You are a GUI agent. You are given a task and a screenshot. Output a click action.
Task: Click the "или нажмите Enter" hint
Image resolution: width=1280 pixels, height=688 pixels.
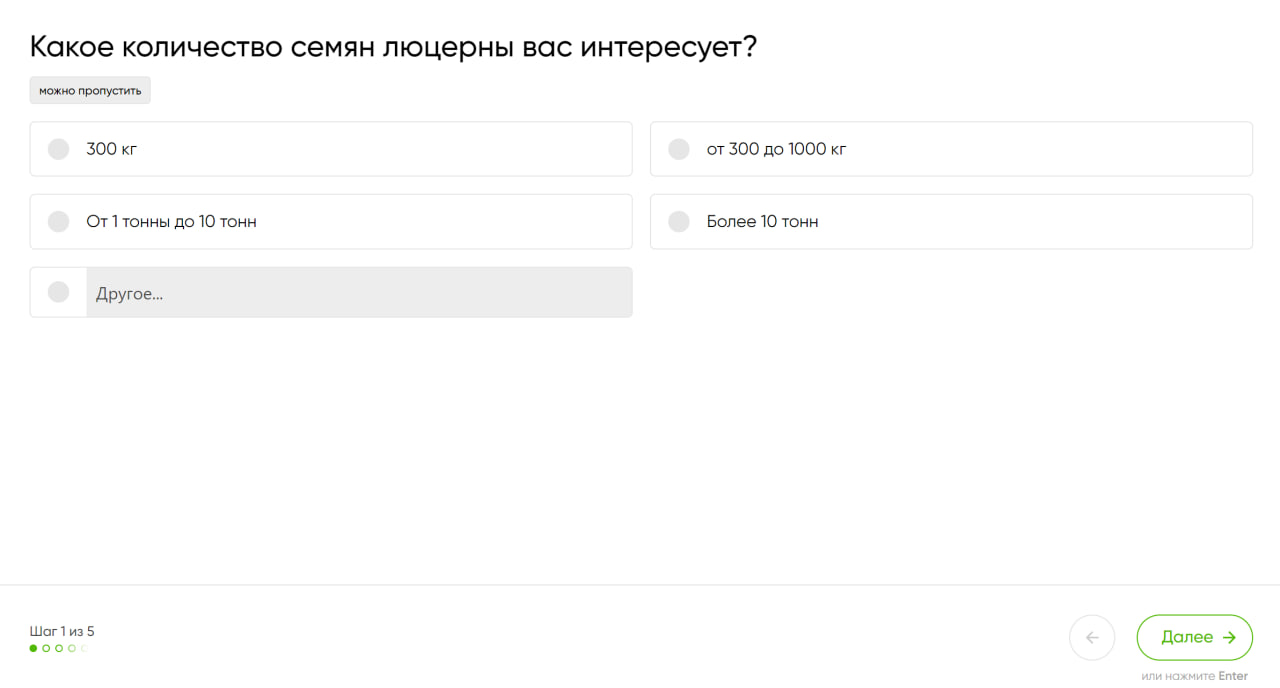(1194, 676)
